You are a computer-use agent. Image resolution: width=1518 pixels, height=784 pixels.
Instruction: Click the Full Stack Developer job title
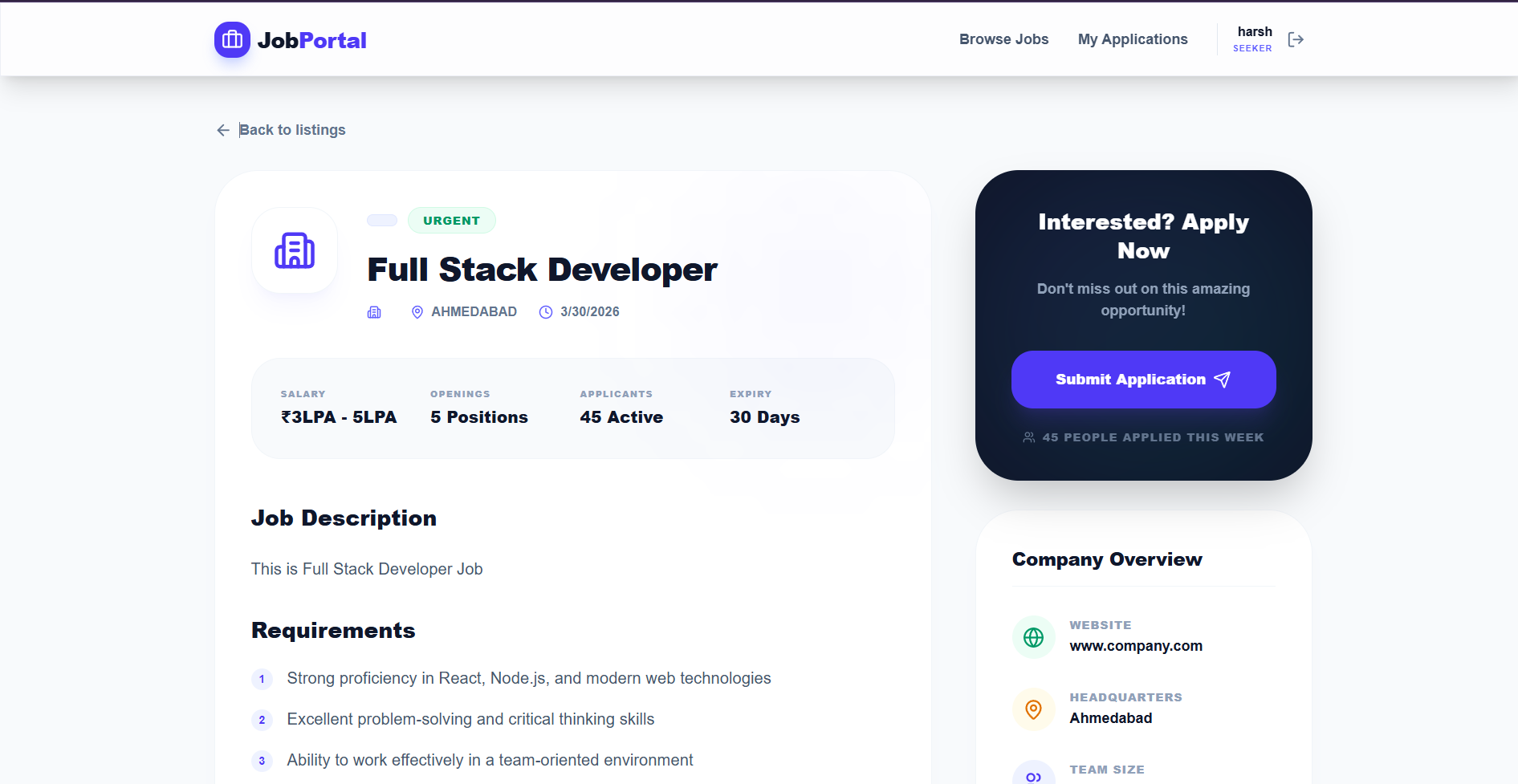click(x=542, y=270)
